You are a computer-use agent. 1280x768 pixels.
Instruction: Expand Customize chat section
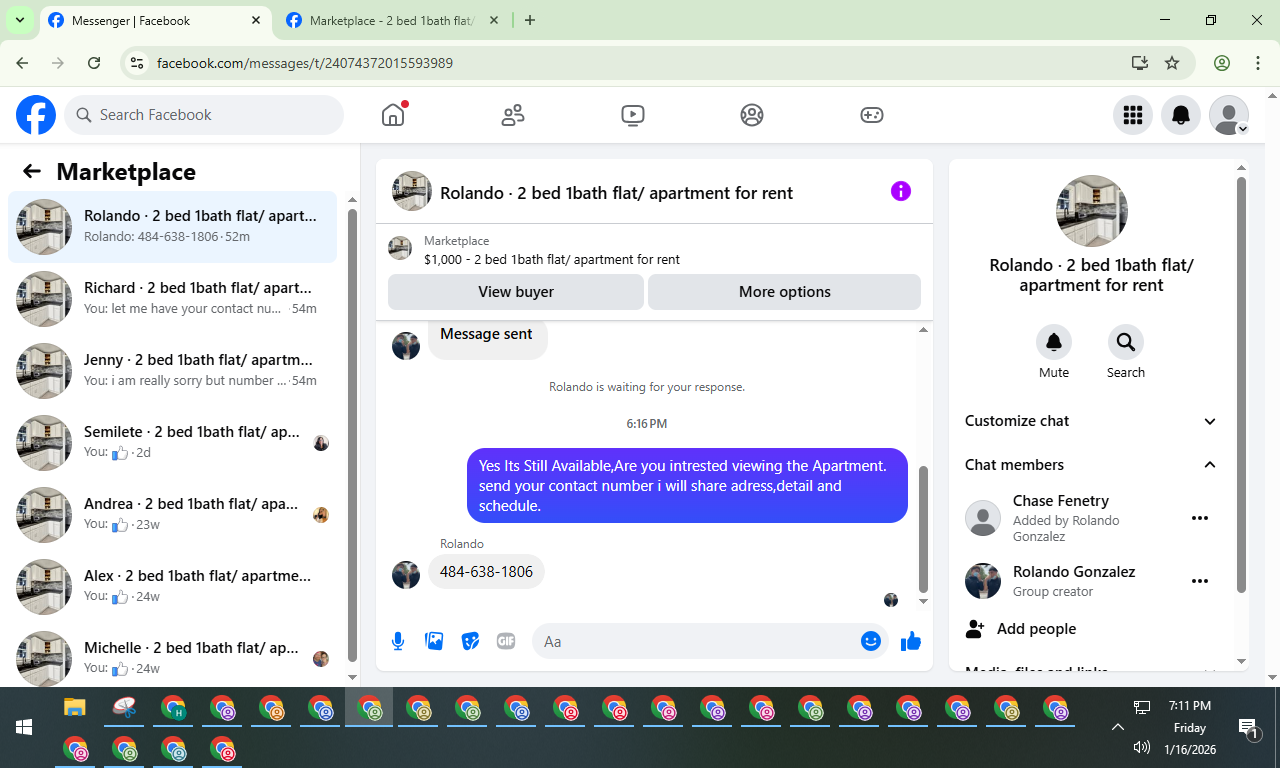pos(1091,421)
